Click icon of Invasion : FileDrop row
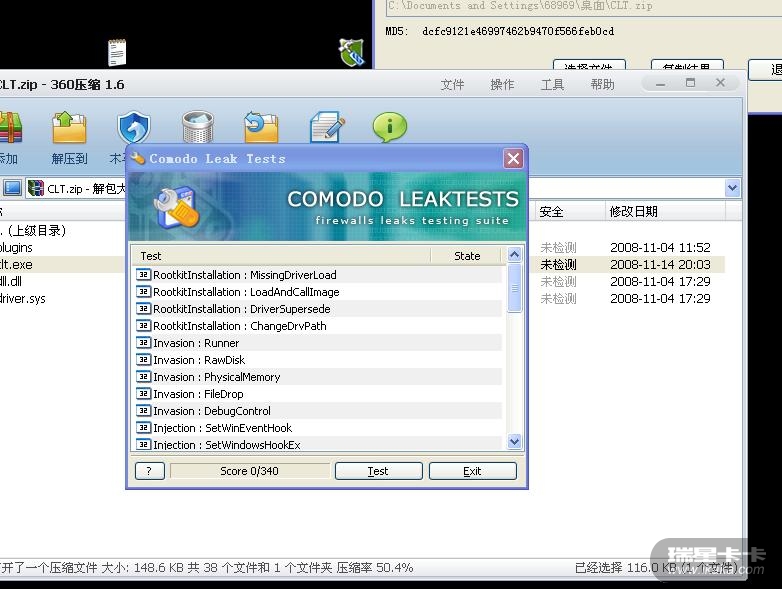The image size is (782, 589). pos(143,393)
